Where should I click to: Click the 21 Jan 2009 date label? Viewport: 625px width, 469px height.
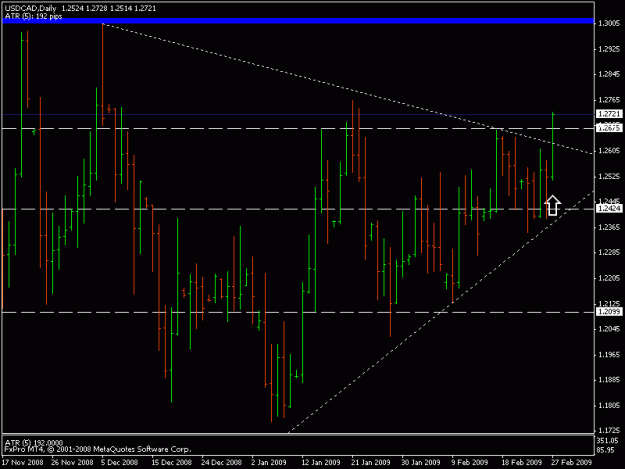point(371,462)
